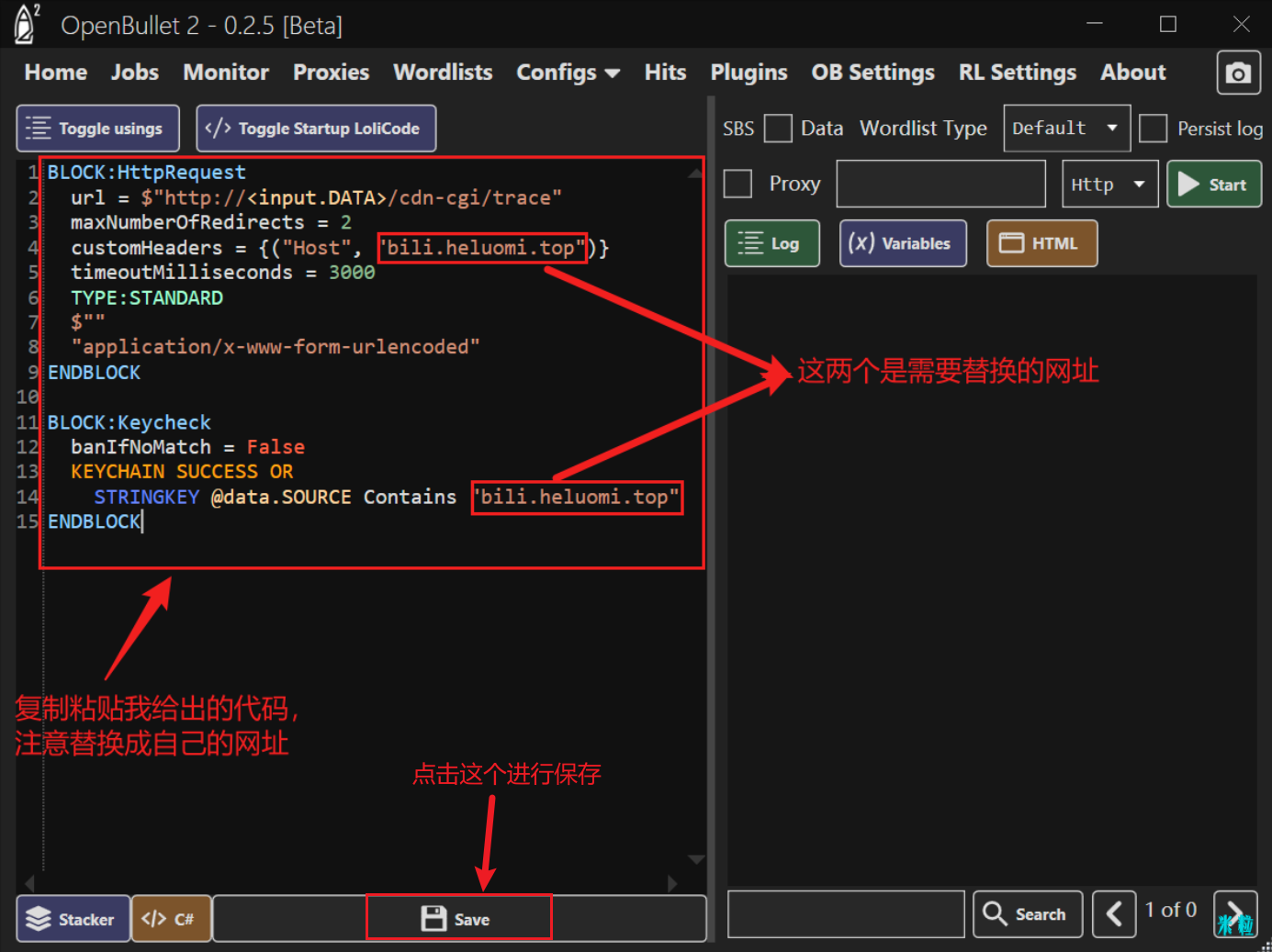Click the camera screenshot icon
The image size is (1272, 952).
(1237, 73)
